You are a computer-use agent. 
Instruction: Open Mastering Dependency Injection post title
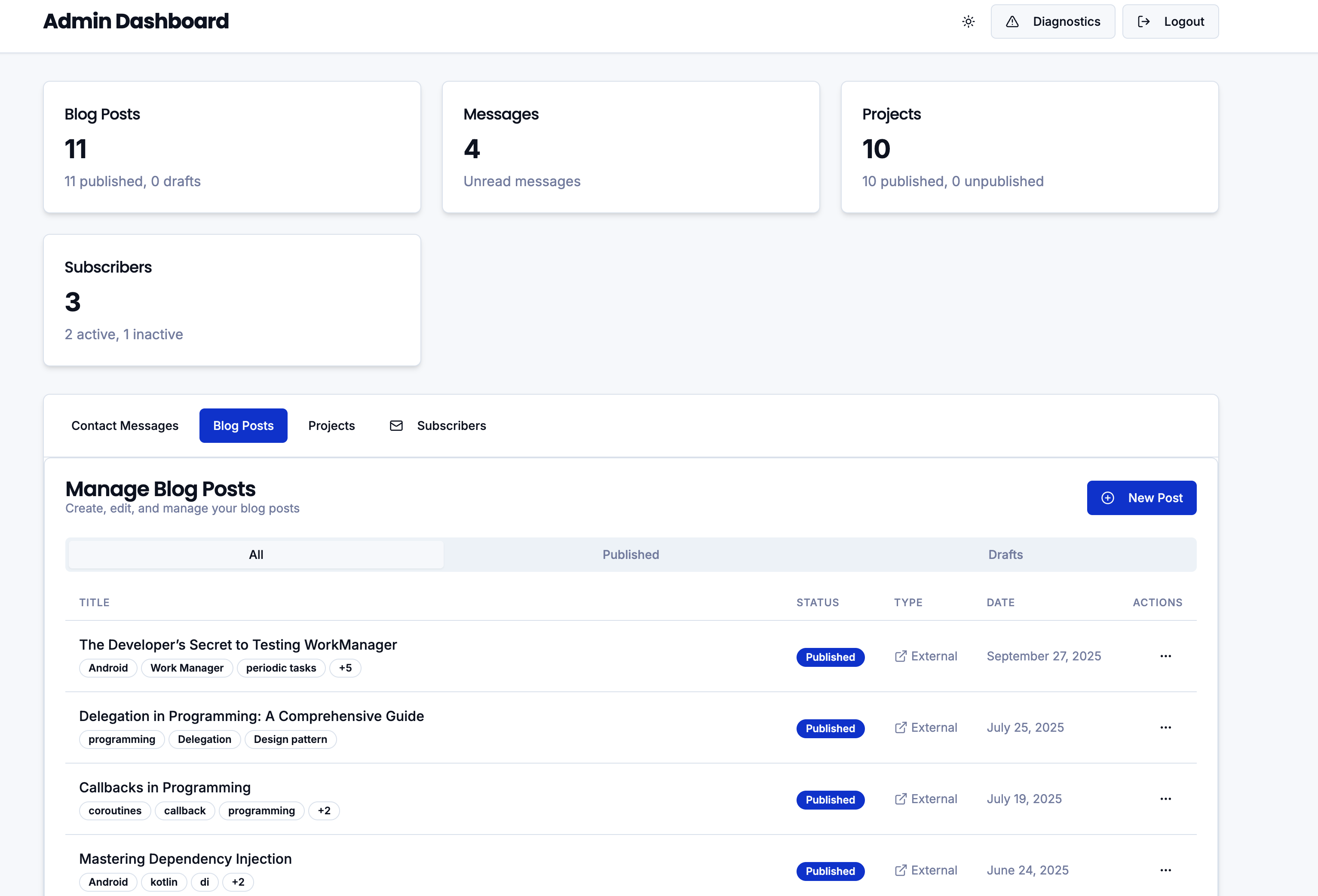pos(185,859)
